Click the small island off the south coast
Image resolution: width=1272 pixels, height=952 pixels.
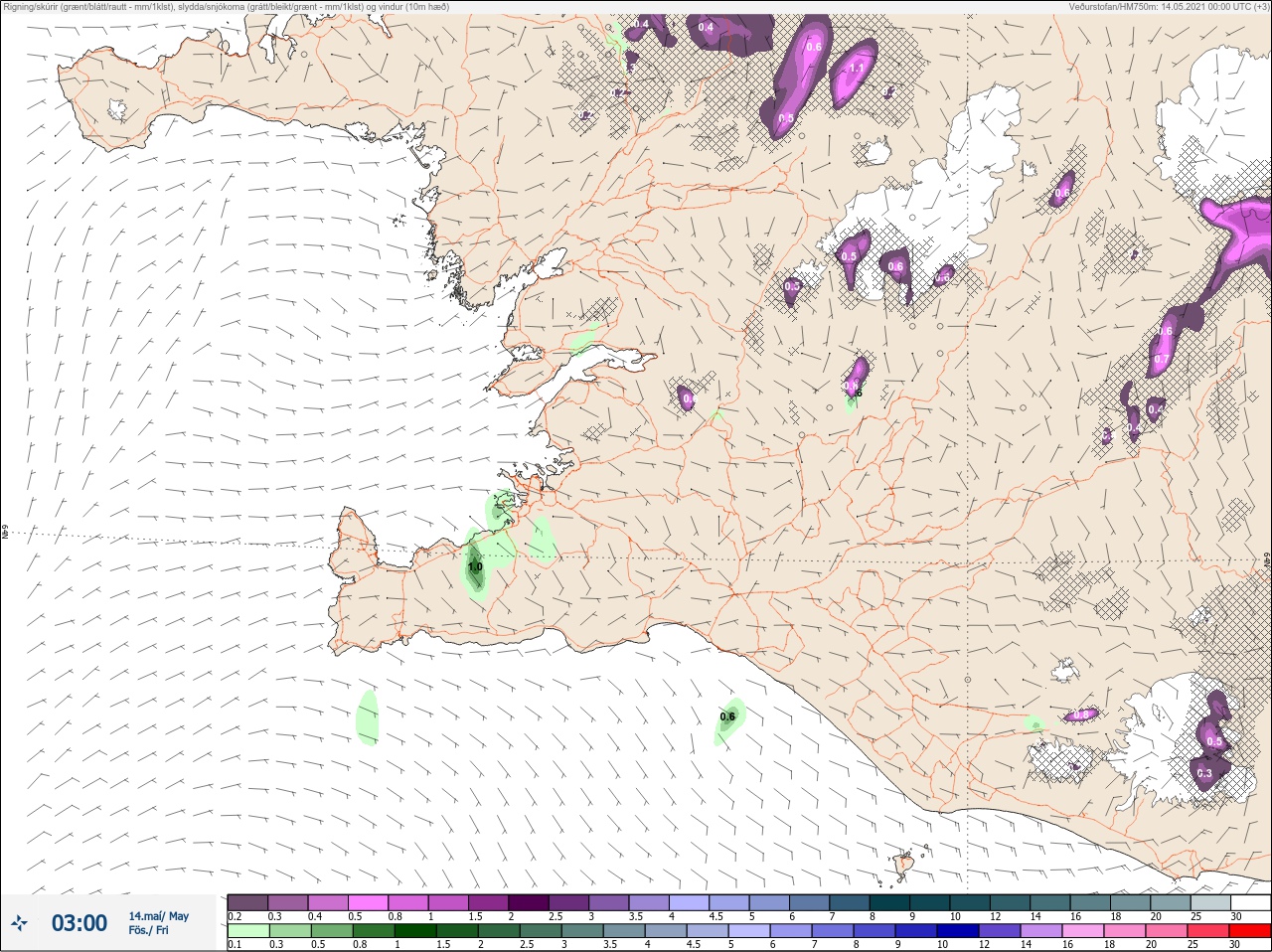904,864
